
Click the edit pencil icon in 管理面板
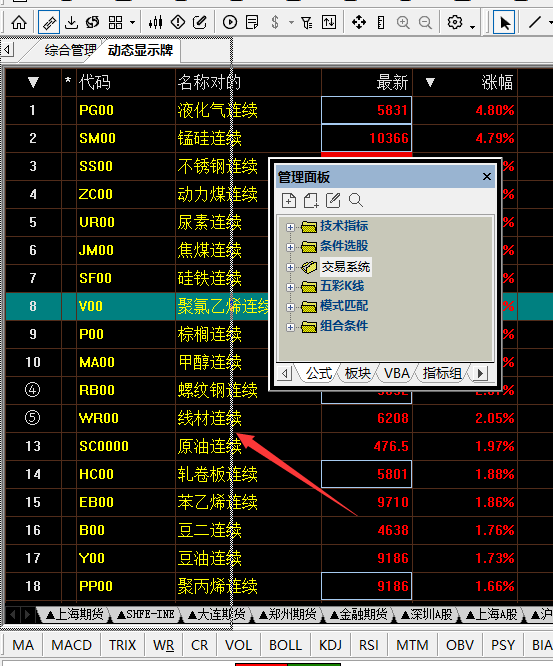333,200
